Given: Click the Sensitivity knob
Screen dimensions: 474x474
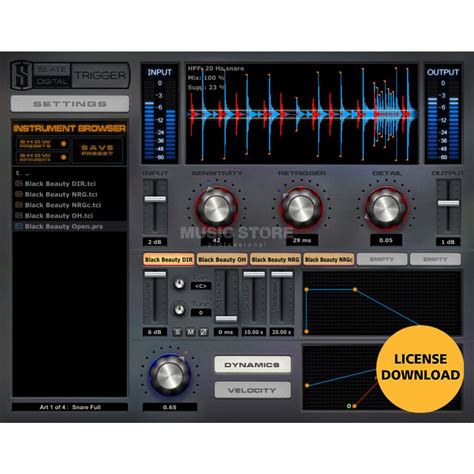Looking at the screenshot, I should [x=216, y=208].
